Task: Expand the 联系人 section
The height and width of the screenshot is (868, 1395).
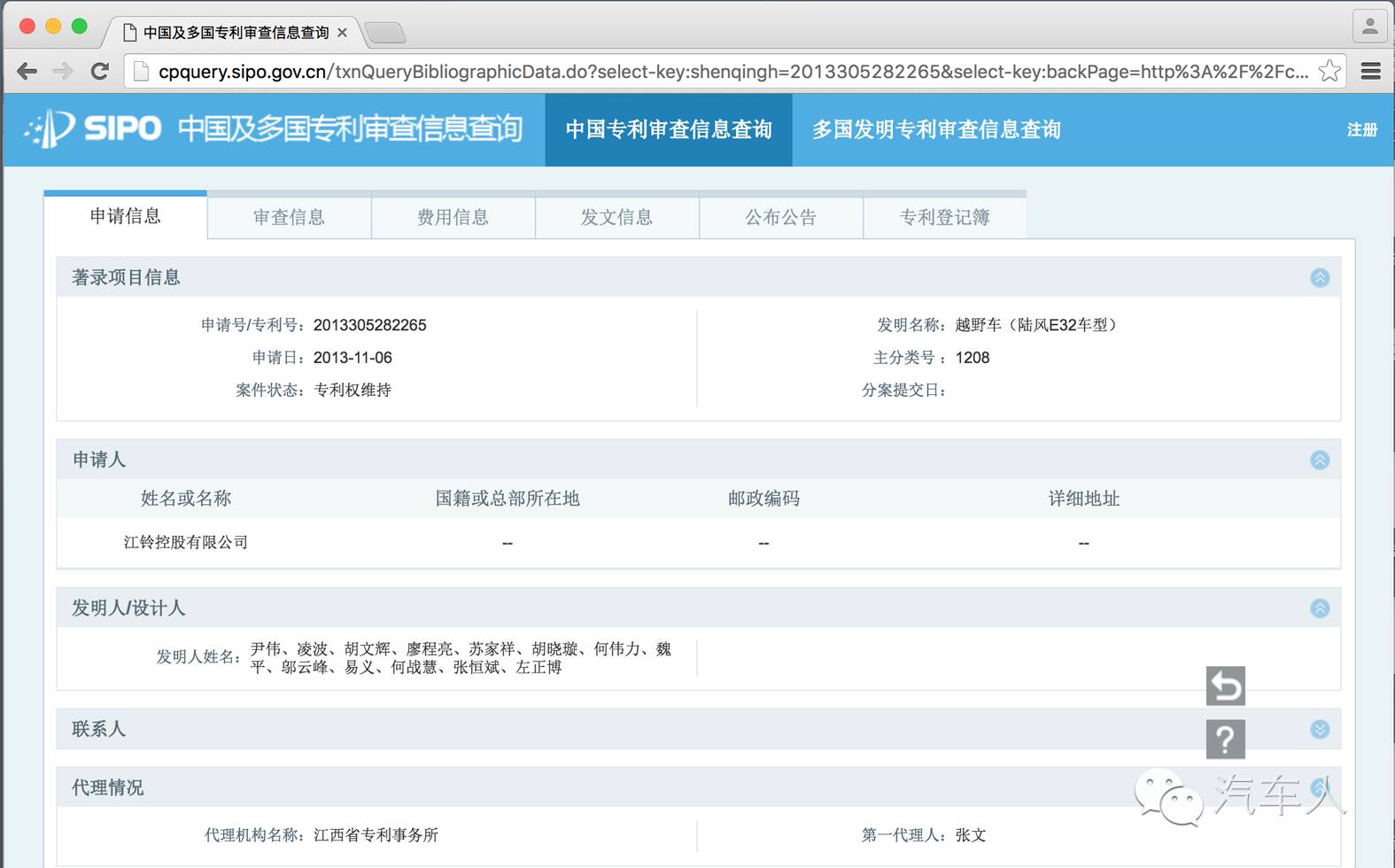Action: (x=1320, y=729)
